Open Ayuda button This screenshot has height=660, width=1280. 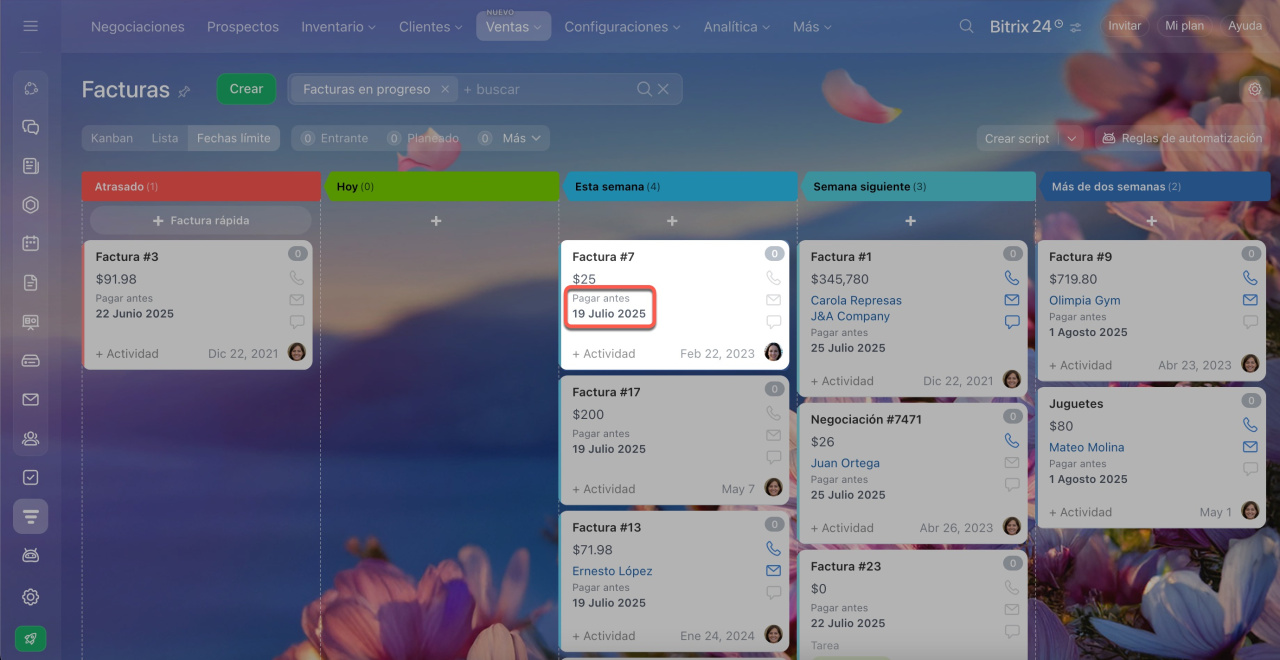pyautogui.click(x=1244, y=26)
